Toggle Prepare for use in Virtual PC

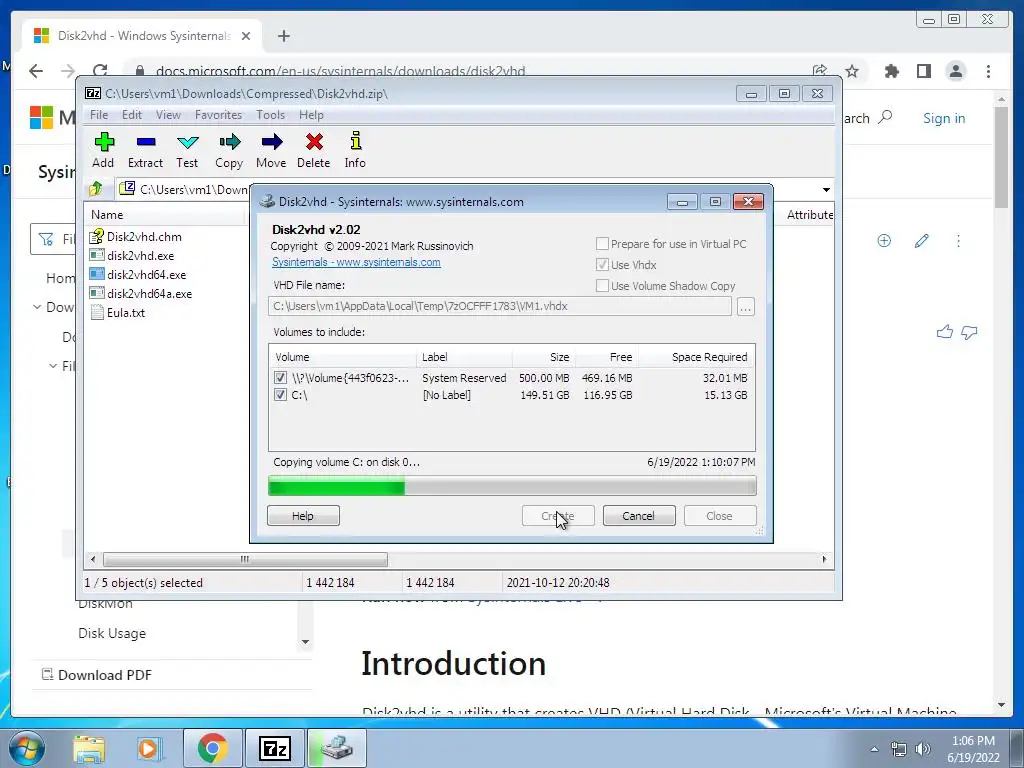click(x=602, y=244)
